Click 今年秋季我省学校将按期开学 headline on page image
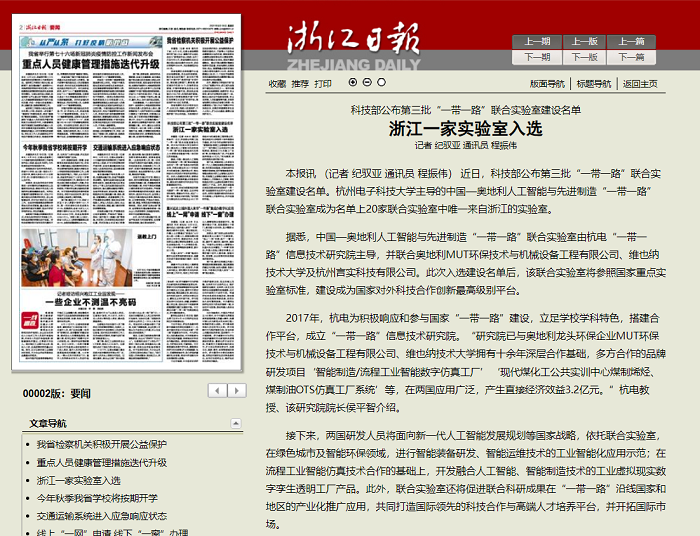The height and width of the screenshot is (536, 700). 55,147
